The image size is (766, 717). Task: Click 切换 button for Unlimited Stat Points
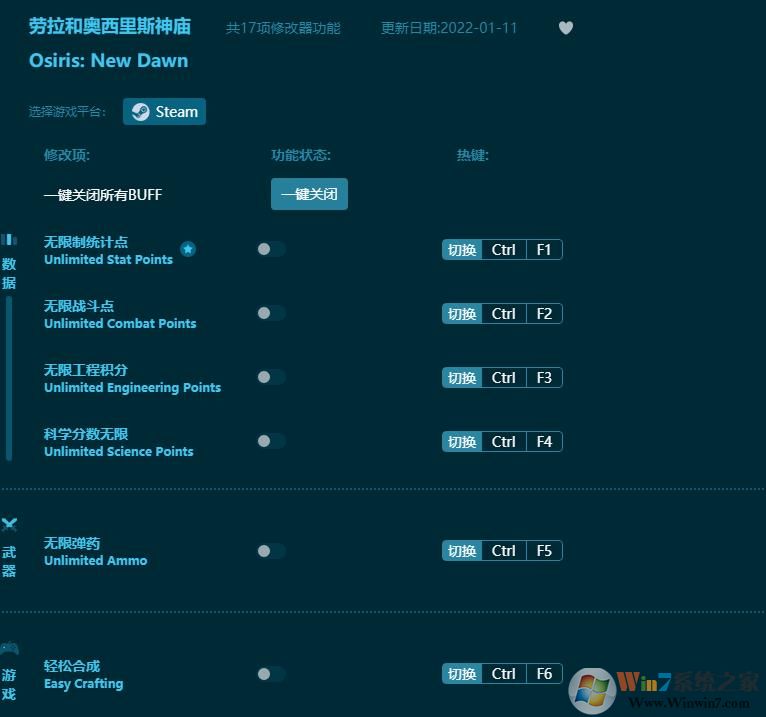pos(462,250)
